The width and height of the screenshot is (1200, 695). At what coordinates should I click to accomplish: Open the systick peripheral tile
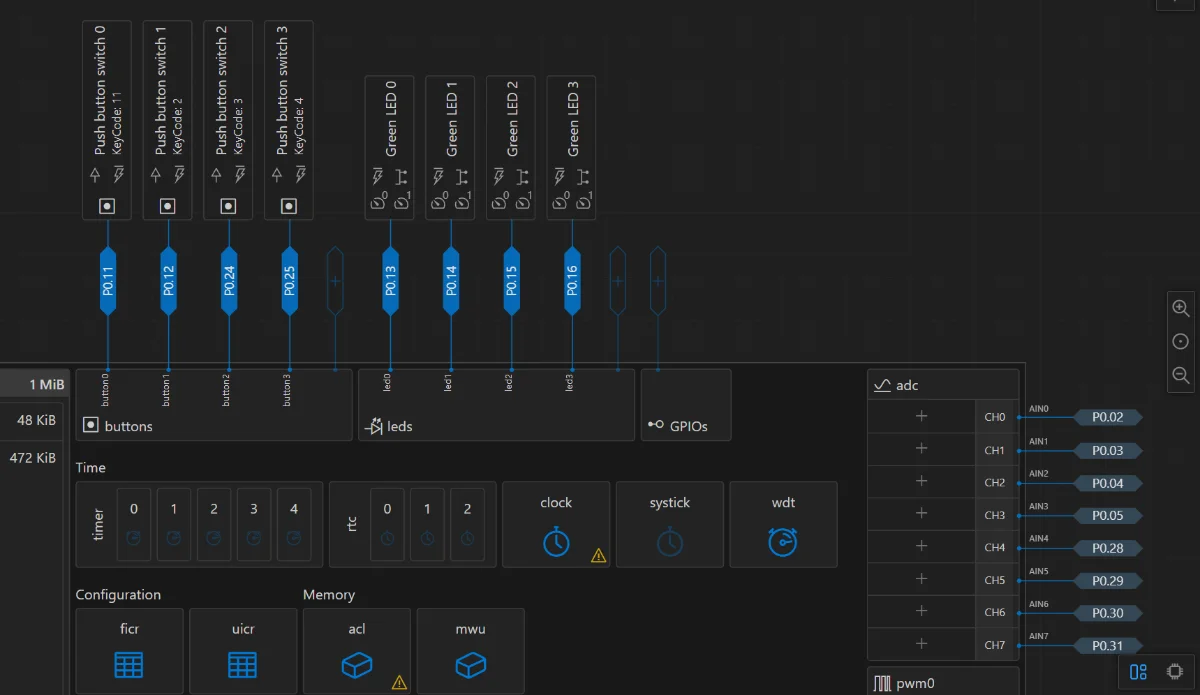669,525
